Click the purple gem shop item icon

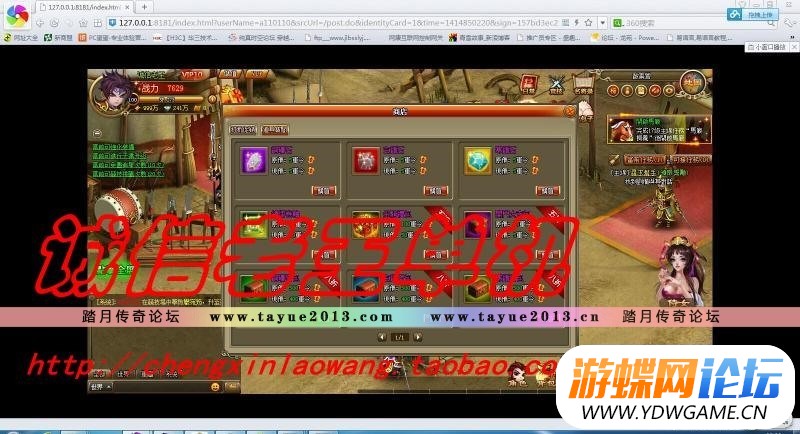(254, 161)
